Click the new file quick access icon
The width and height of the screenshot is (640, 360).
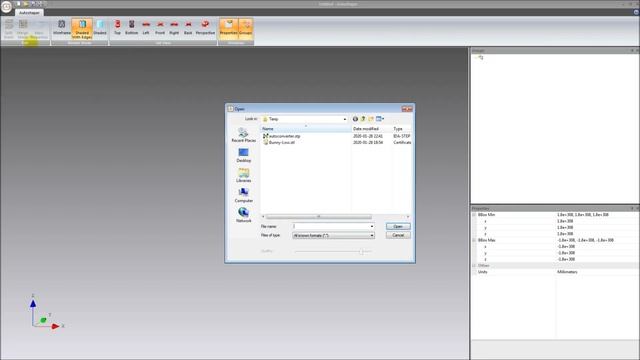point(18,4)
